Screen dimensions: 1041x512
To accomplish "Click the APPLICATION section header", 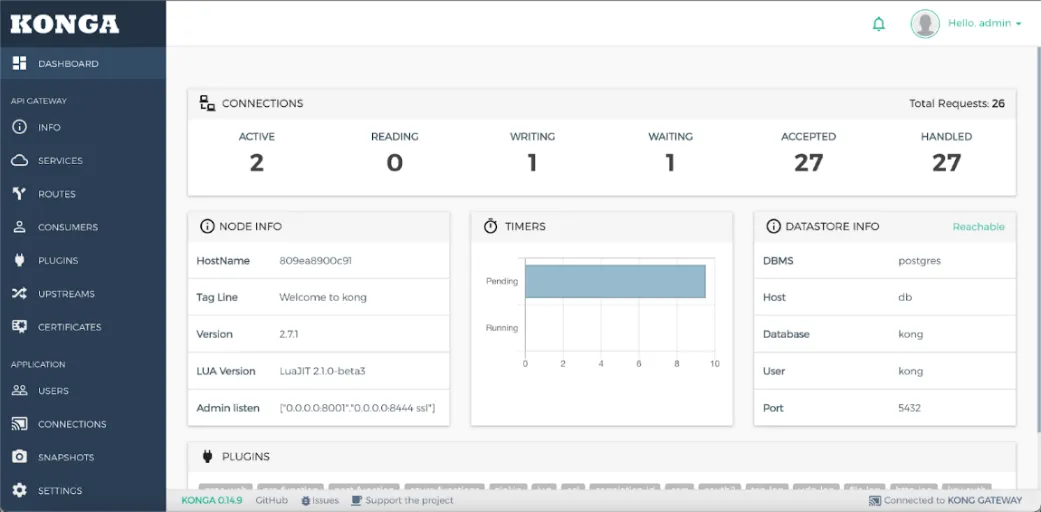I will pyautogui.click(x=38, y=365).
